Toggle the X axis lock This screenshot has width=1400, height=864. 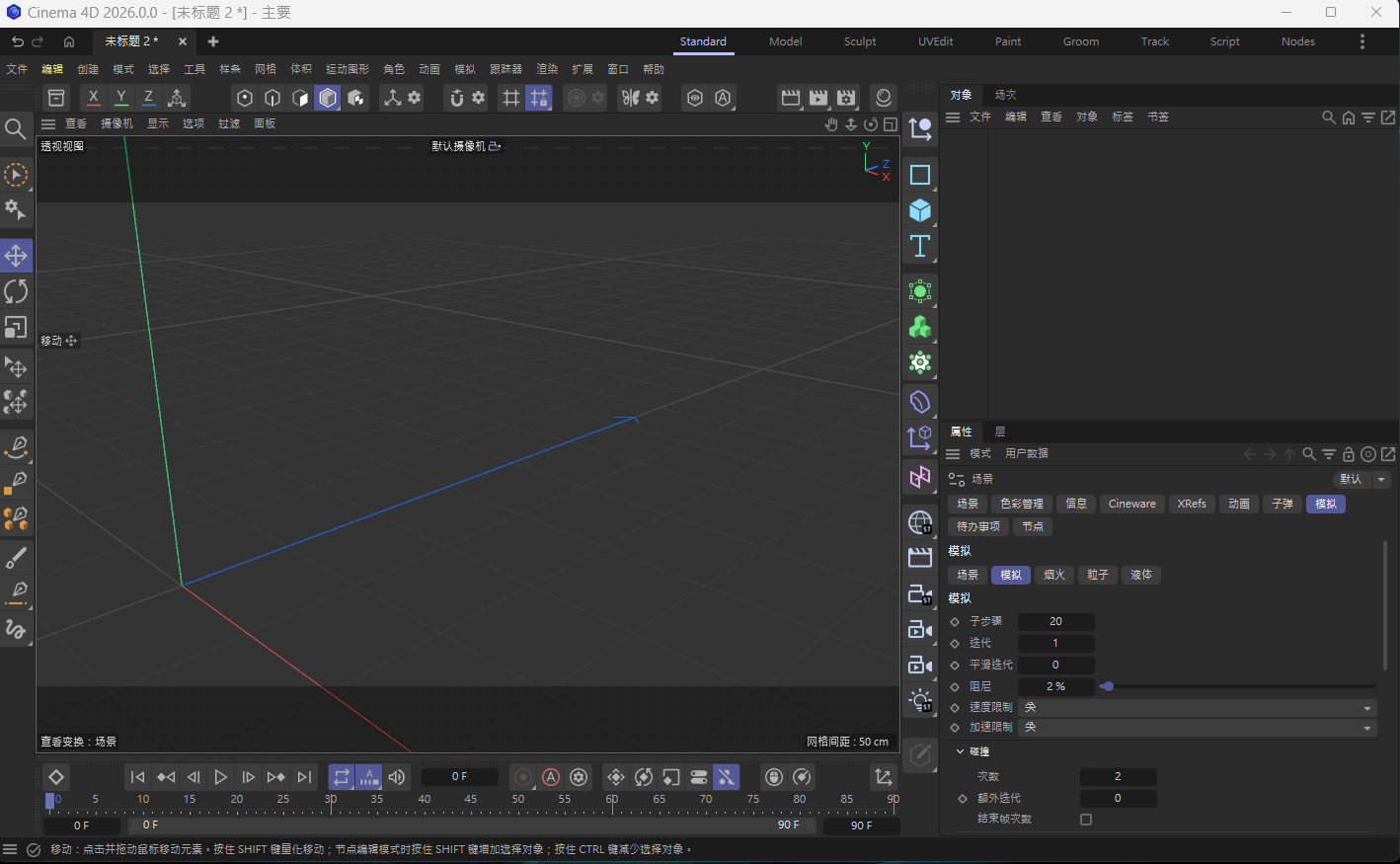tap(93, 98)
